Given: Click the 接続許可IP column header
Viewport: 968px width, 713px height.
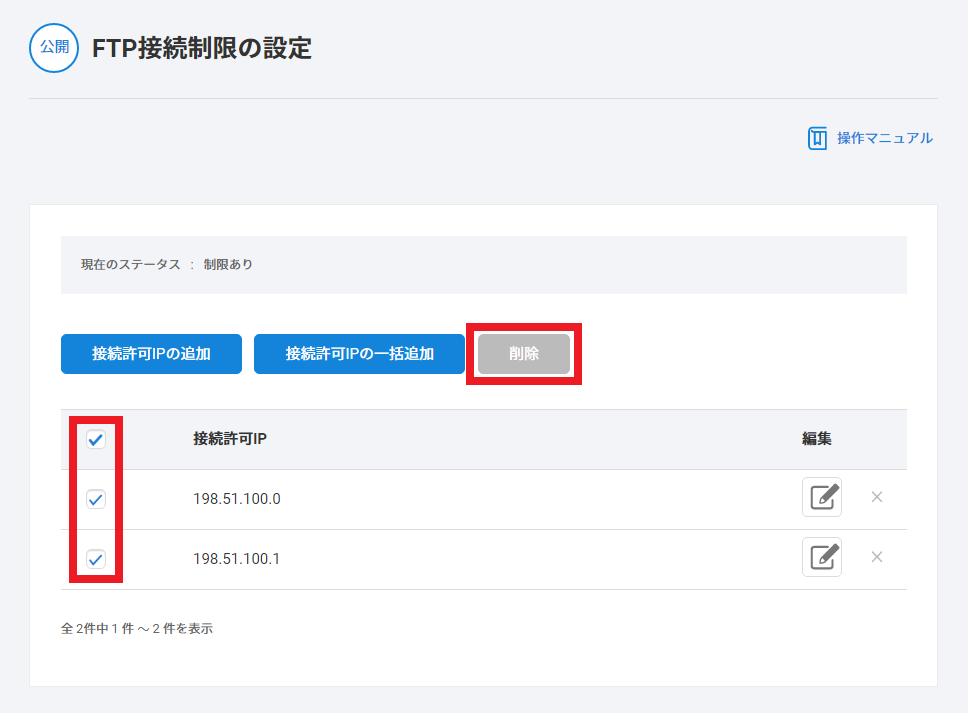Looking at the screenshot, I should coord(230,439).
